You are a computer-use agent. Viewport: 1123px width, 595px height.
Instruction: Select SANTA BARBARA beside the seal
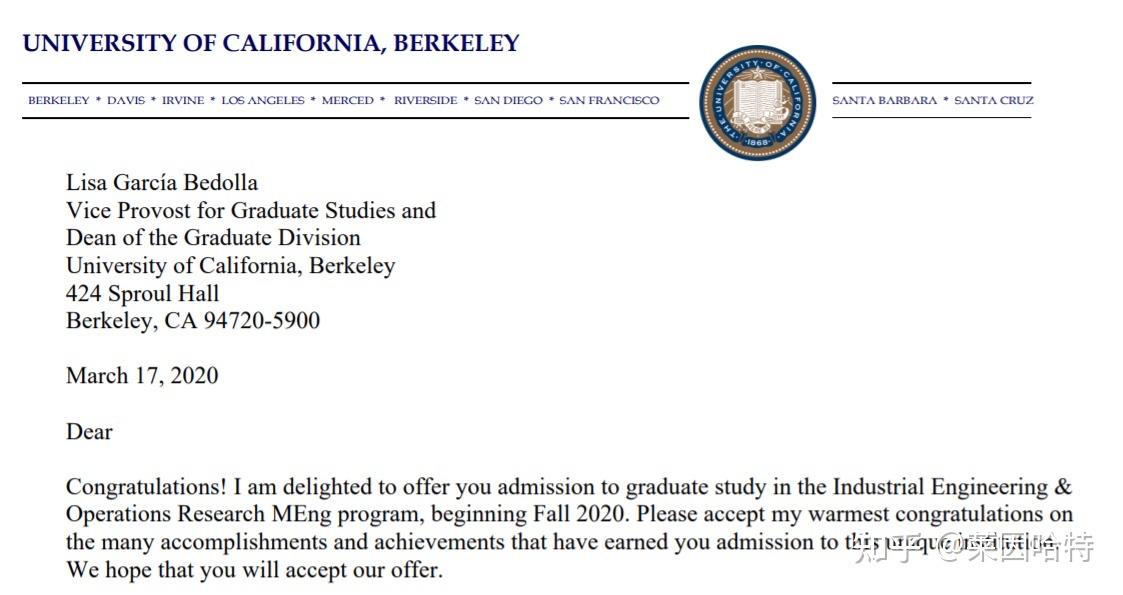tap(885, 101)
